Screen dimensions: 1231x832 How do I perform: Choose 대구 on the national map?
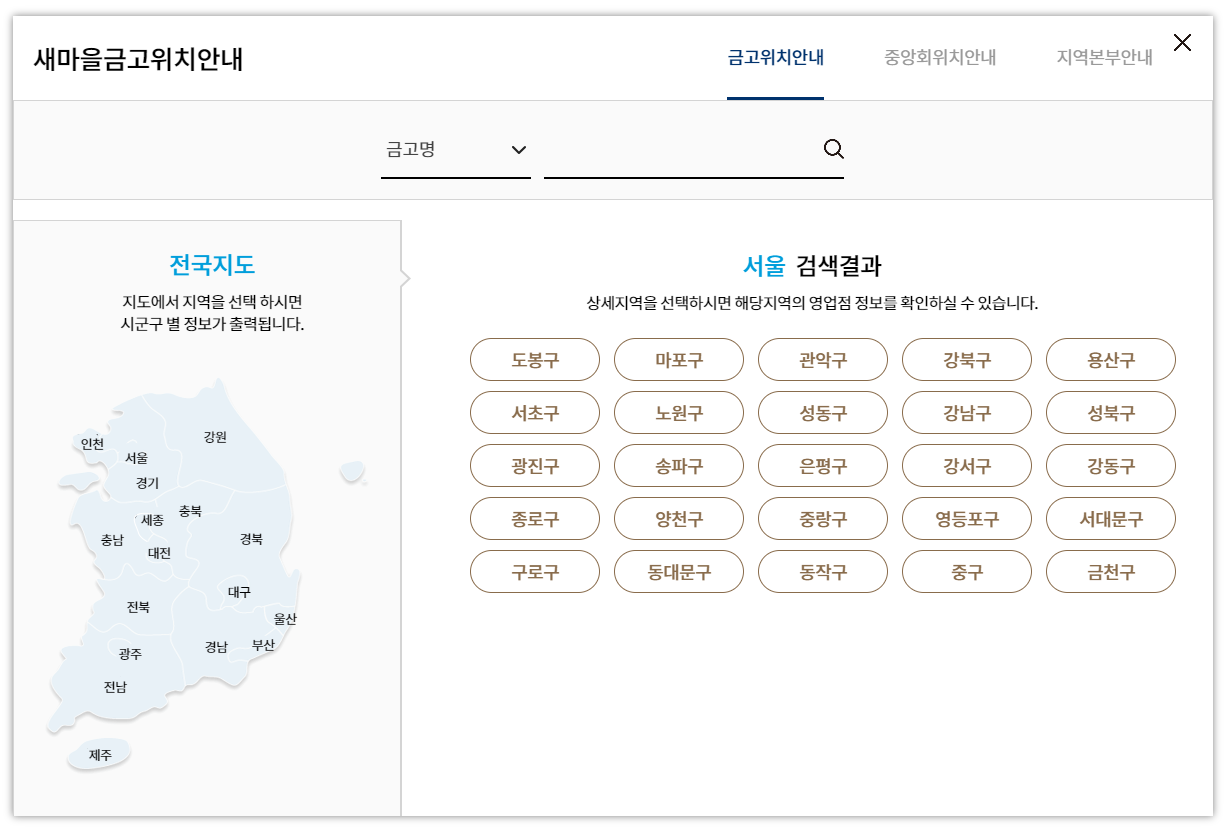pyautogui.click(x=239, y=592)
